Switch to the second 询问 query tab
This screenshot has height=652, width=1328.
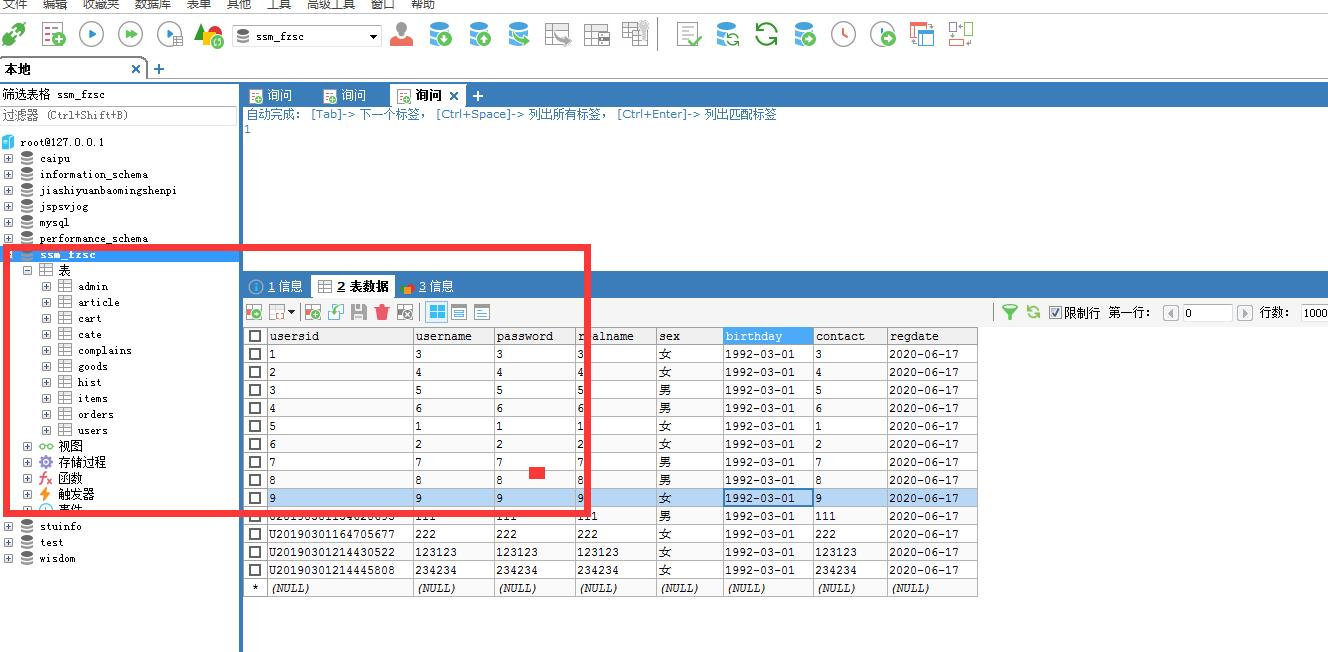point(345,95)
